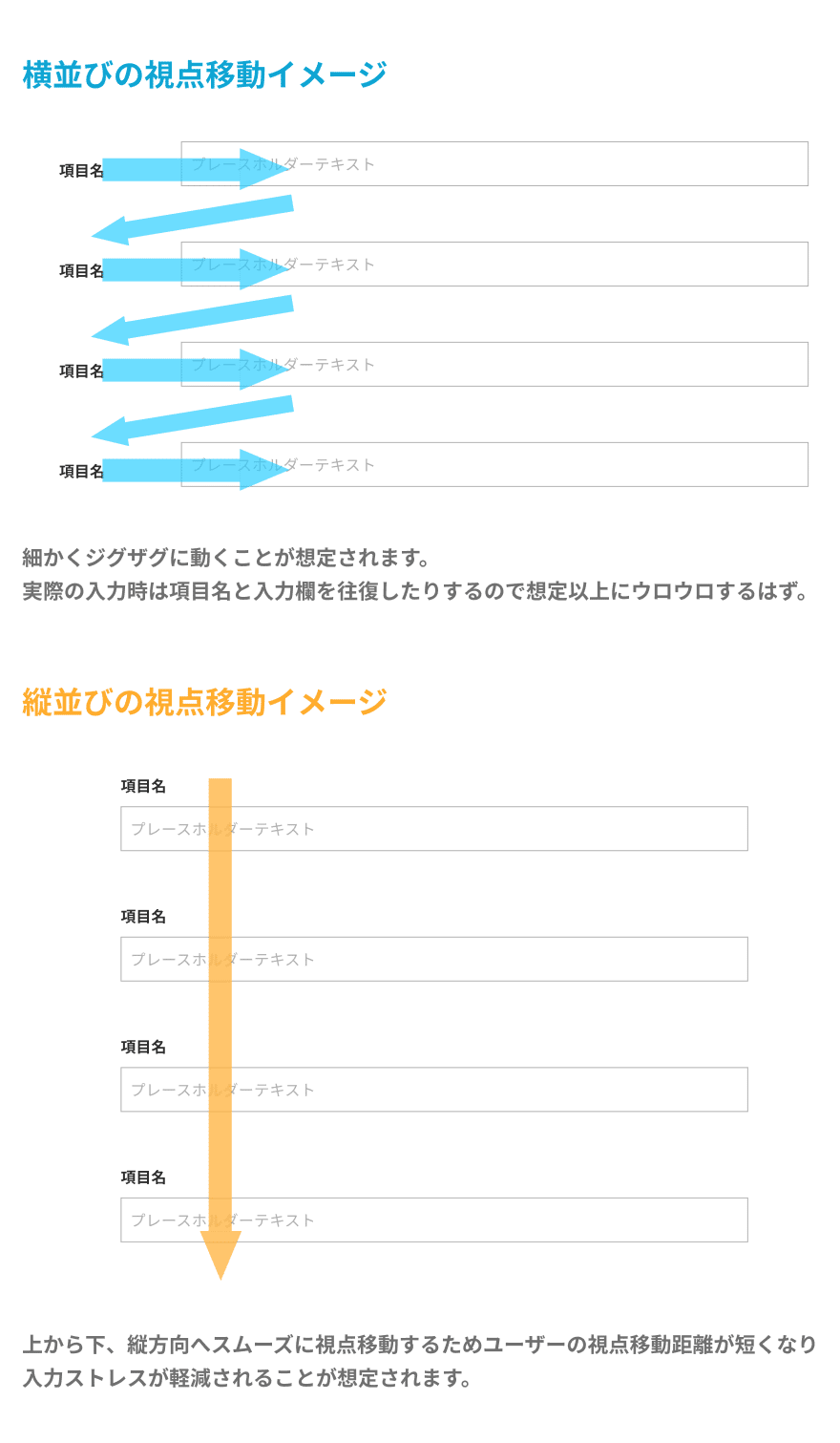The image size is (840, 1443).
Task: Click the 項目名 label beside the first horizontal field
Action: coord(80,171)
